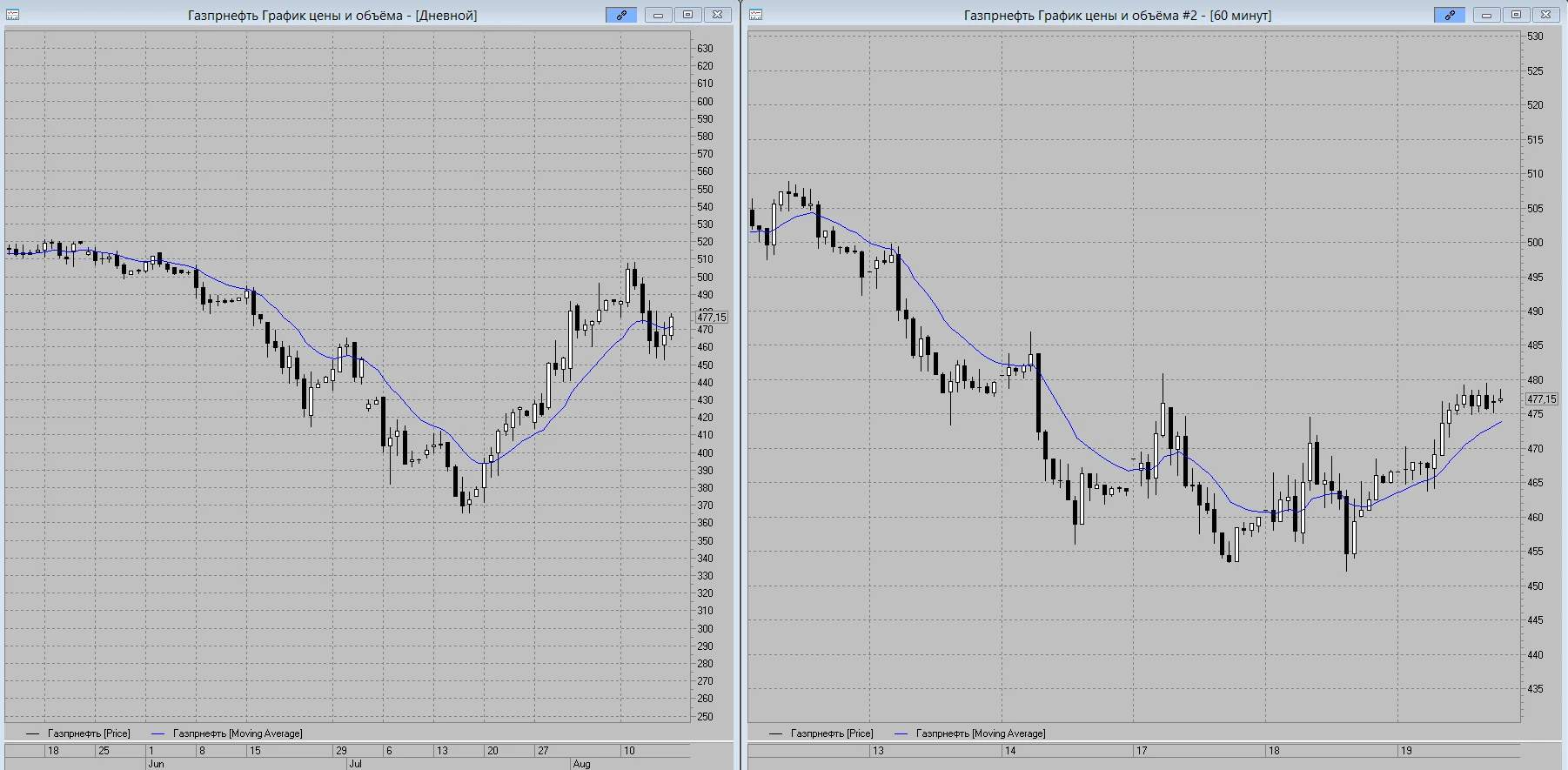
Task: Click the 477,15 price label on daily chart
Action: (712, 318)
